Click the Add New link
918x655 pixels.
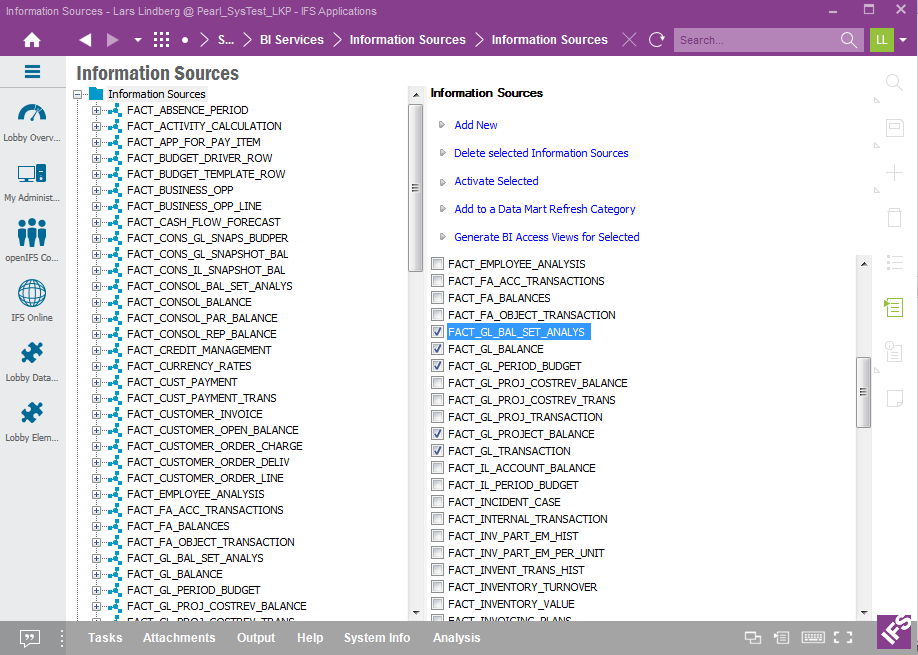[476, 125]
